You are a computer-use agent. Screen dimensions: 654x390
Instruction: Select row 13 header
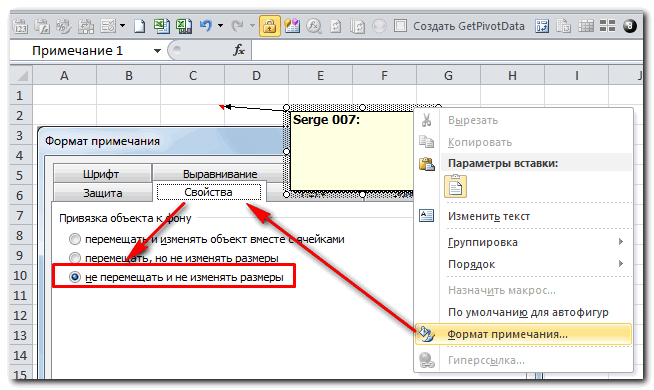coord(20,336)
